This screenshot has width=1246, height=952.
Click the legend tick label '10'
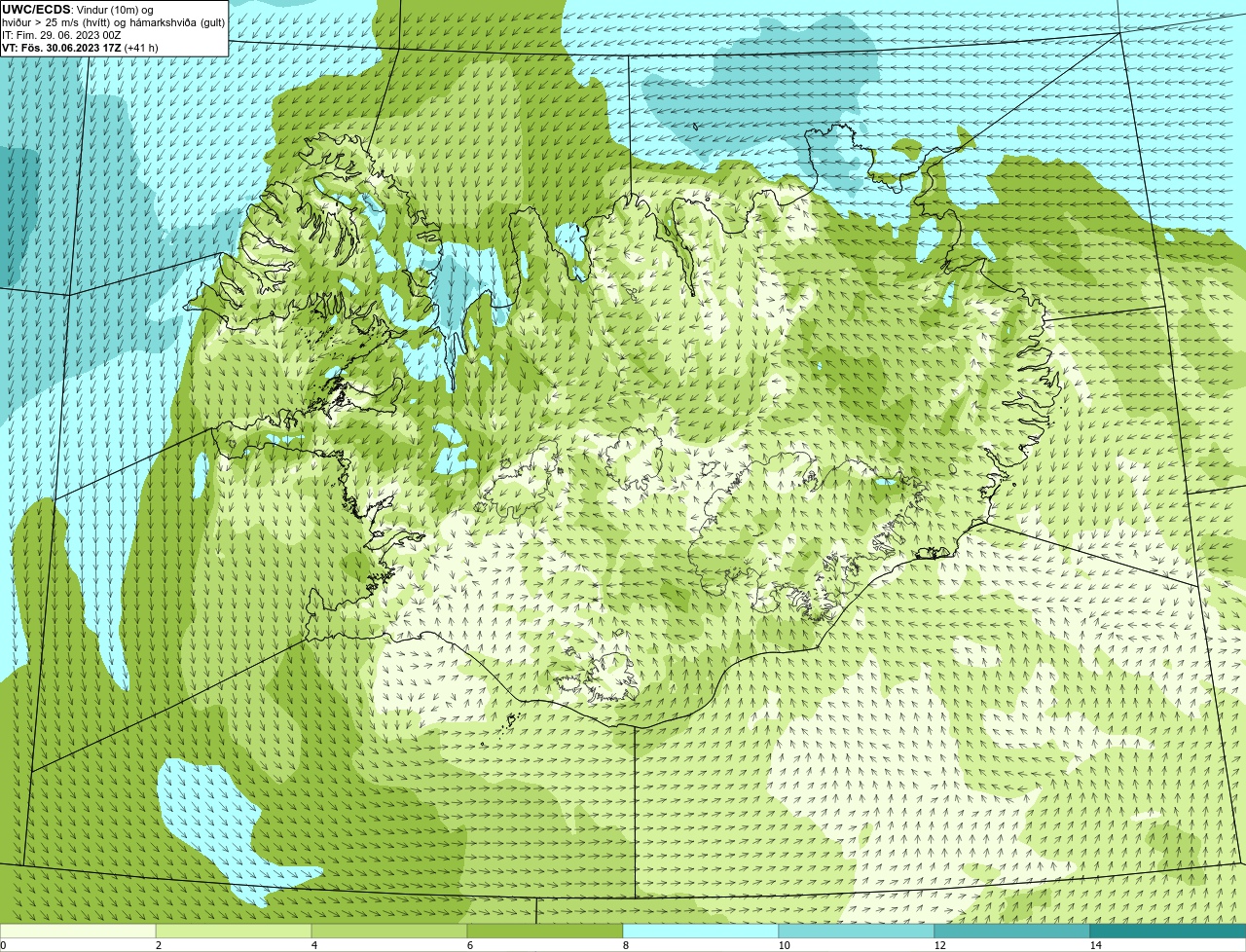pos(784,945)
